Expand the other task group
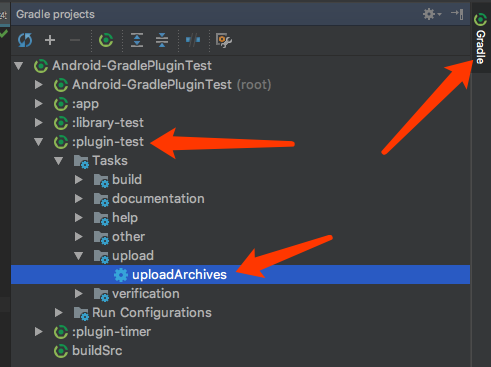The width and height of the screenshot is (491, 367). pyautogui.click(x=79, y=237)
